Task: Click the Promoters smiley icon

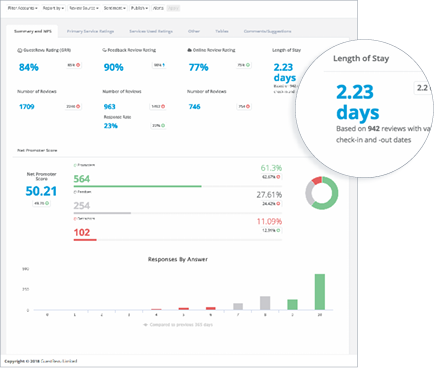Action: click(75, 165)
